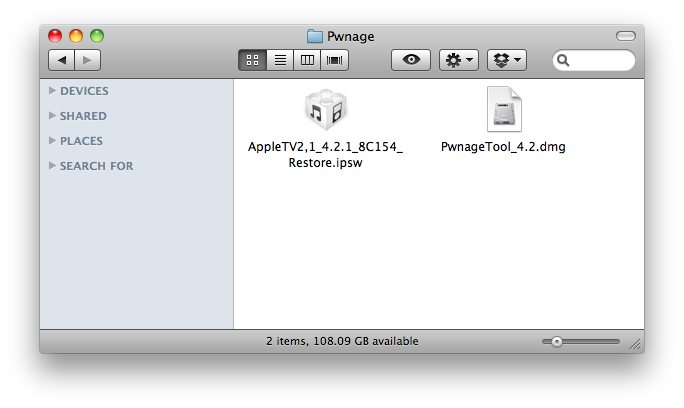Open the Action gear menu

point(459,61)
